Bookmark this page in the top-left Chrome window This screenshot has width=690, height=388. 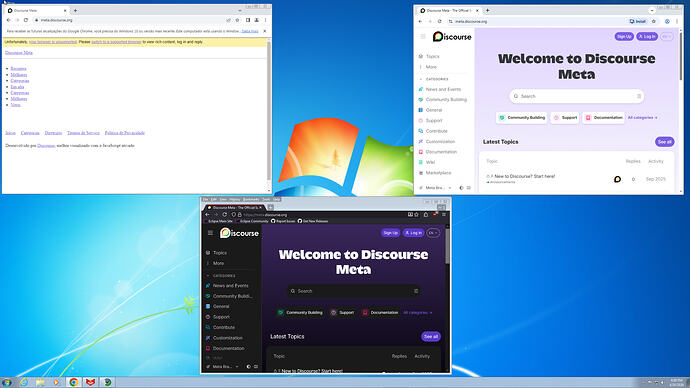[x=237, y=20]
